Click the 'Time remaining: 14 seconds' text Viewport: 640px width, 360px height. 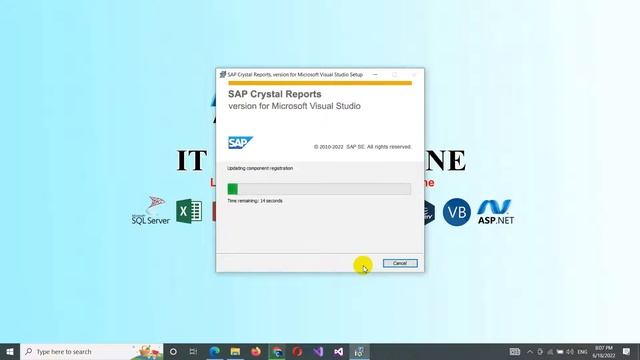255,201
